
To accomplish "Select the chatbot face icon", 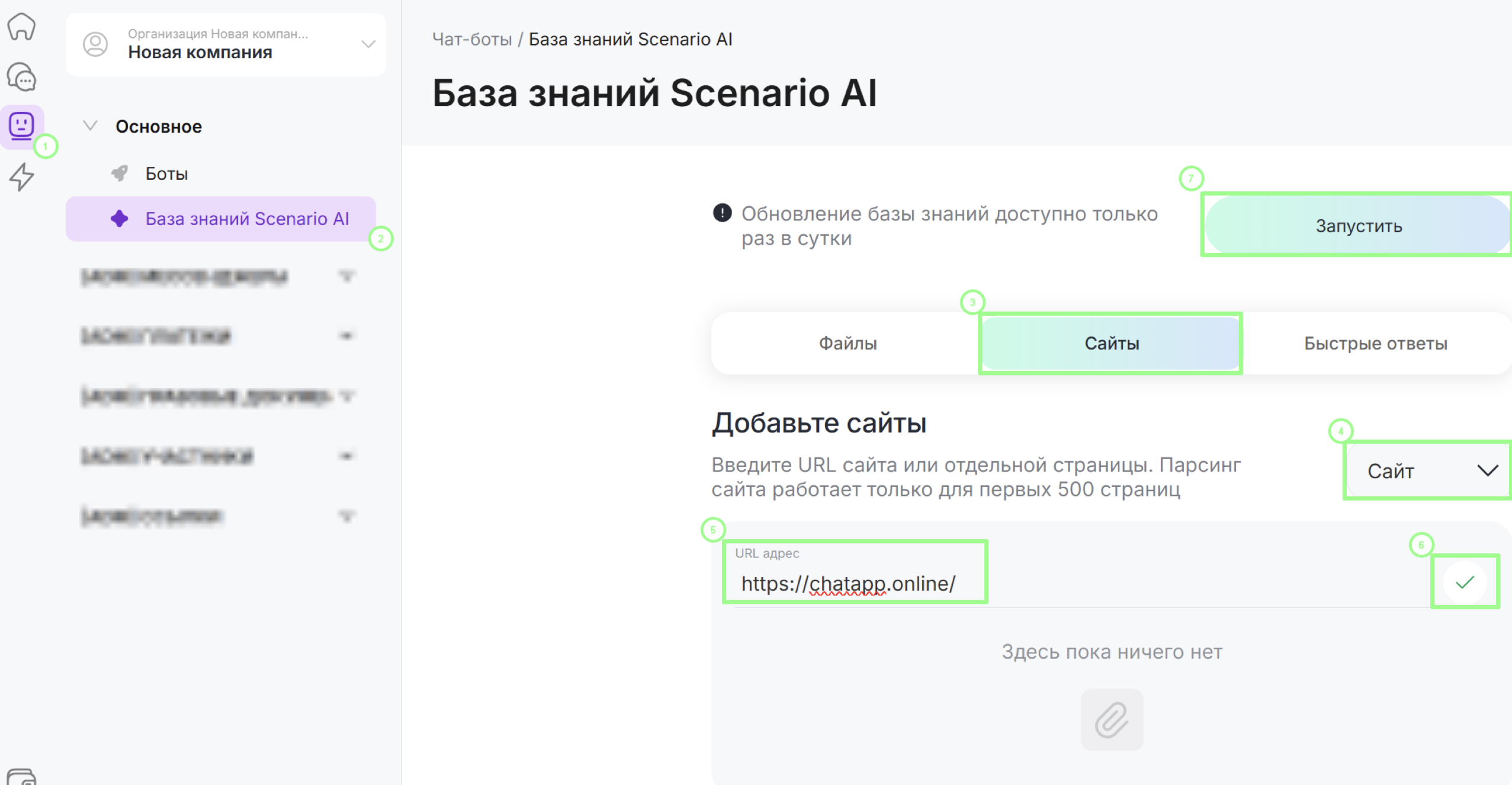I will pos(21,125).
